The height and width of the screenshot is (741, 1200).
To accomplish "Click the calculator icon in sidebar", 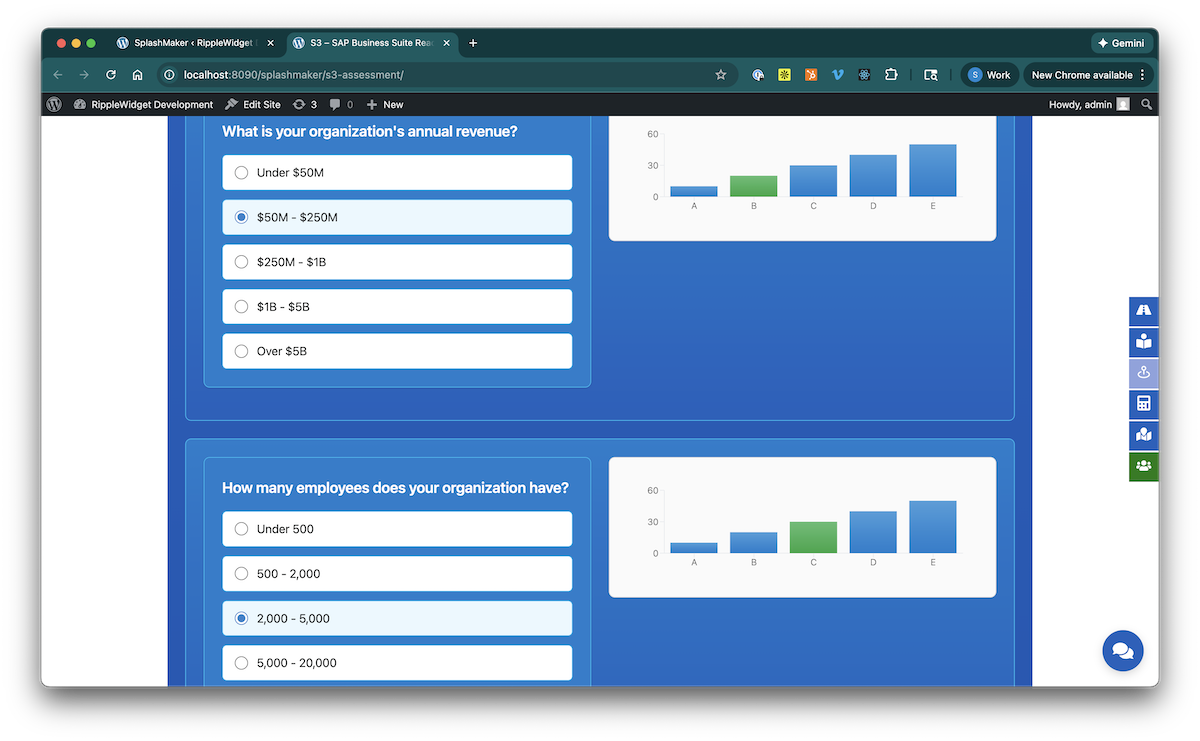I will 1144,404.
